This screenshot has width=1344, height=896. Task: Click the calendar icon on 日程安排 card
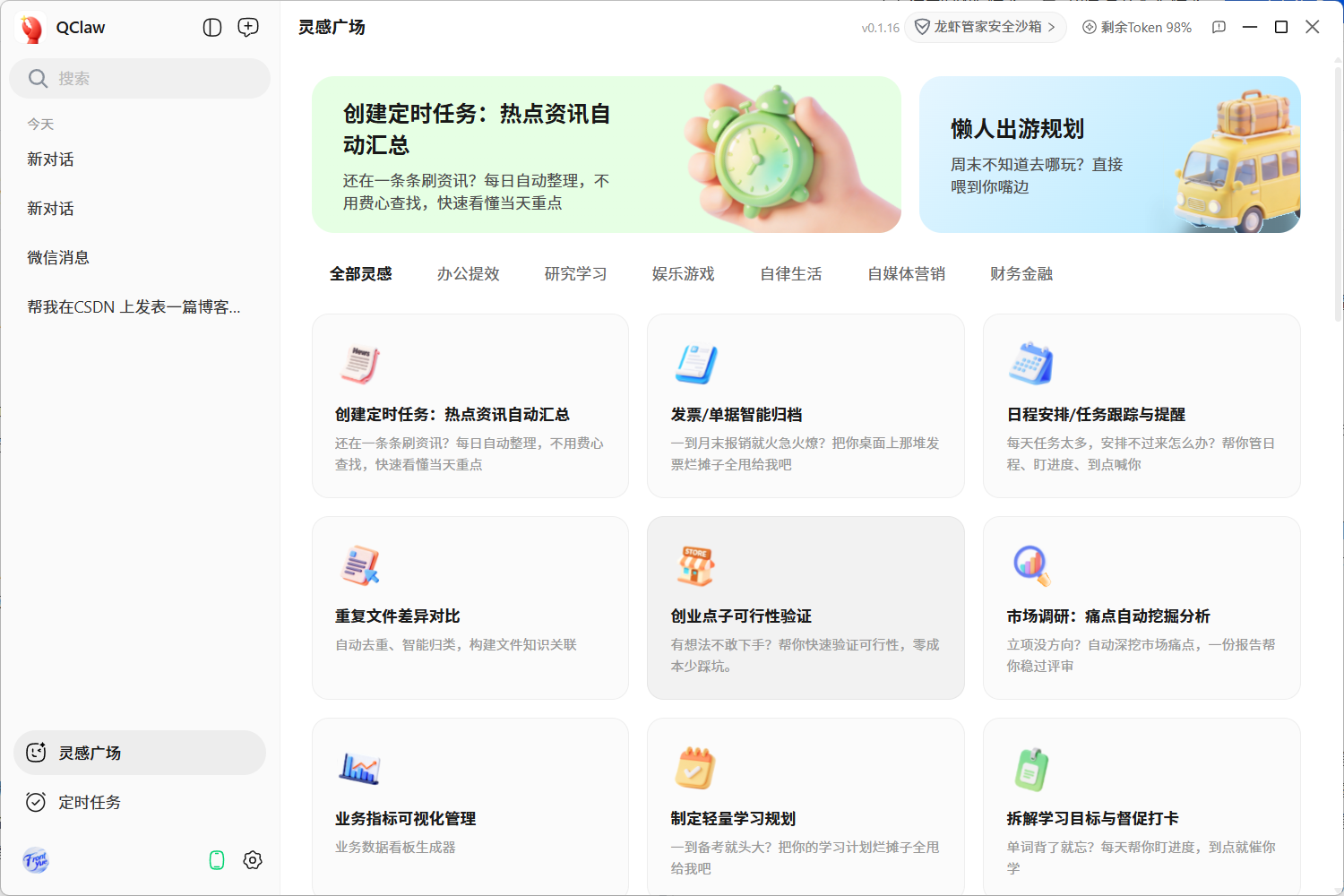[1030, 364]
